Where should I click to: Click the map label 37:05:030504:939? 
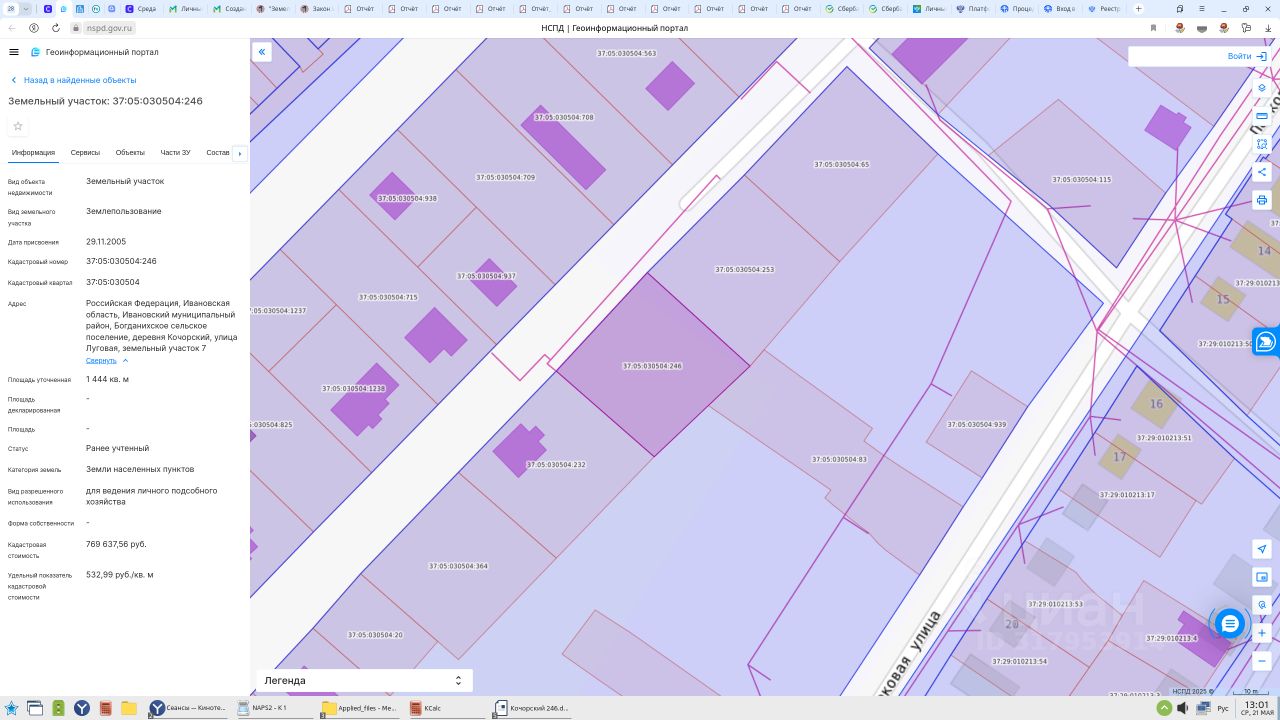coord(977,425)
